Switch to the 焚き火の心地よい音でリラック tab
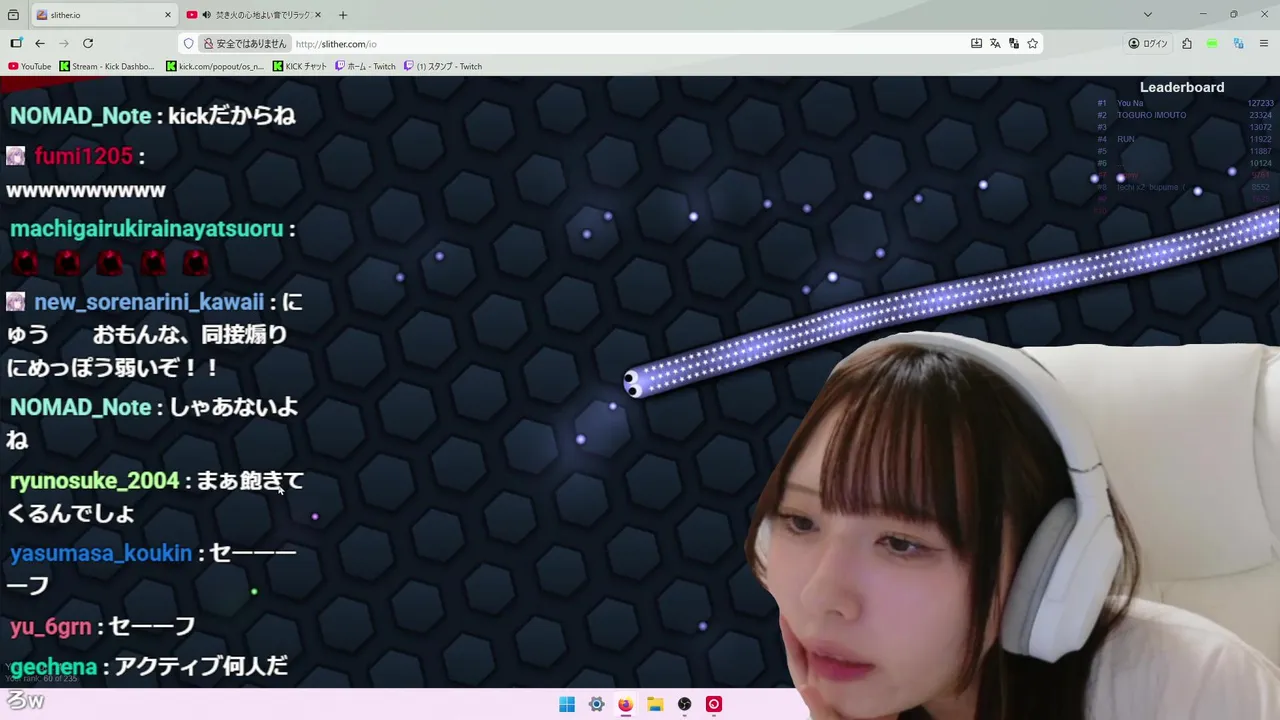This screenshot has height=720, width=1280. [x=254, y=15]
